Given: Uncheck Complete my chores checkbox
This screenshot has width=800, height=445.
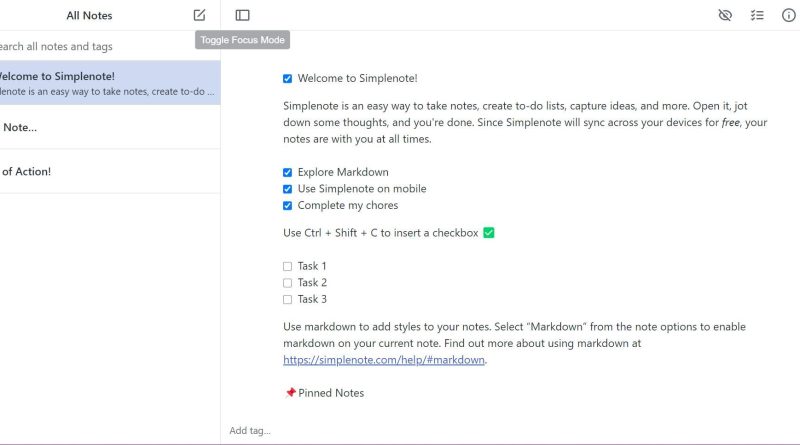Looking at the screenshot, I should tap(288, 206).
